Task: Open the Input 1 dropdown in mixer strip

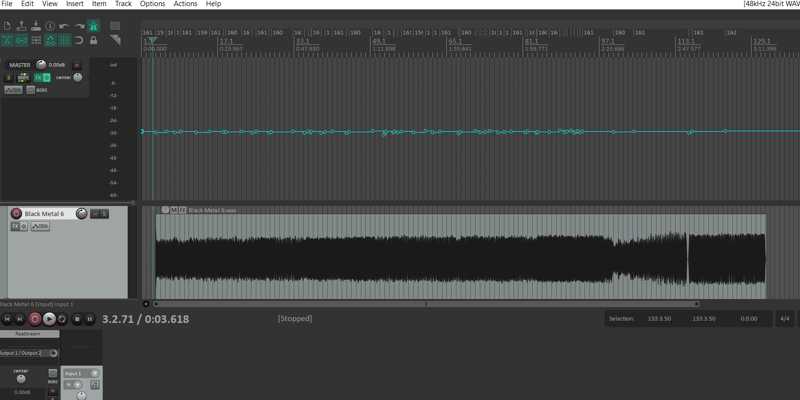Action: (x=82, y=373)
